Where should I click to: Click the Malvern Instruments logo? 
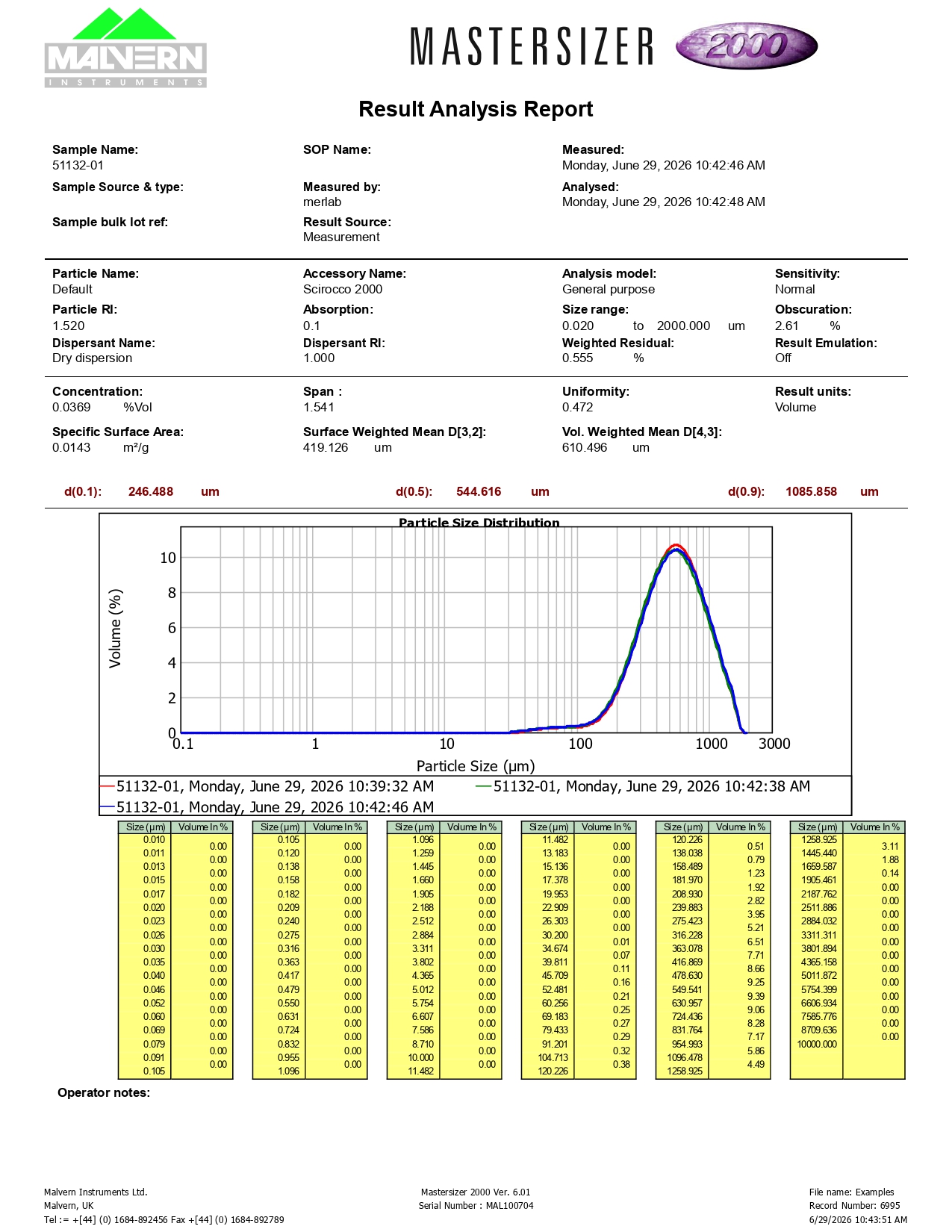(125, 48)
